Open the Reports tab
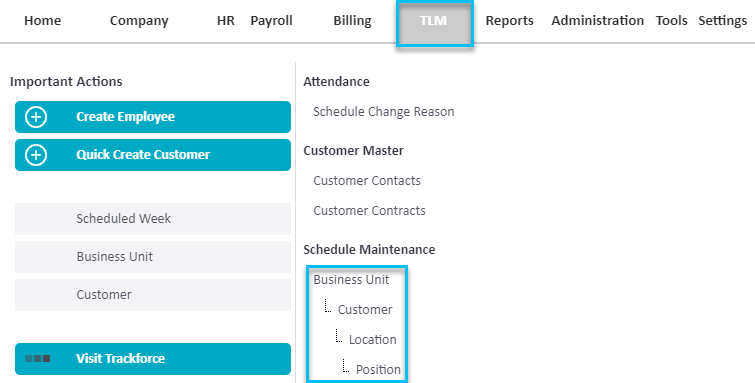The image size is (755, 383). pos(509,21)
